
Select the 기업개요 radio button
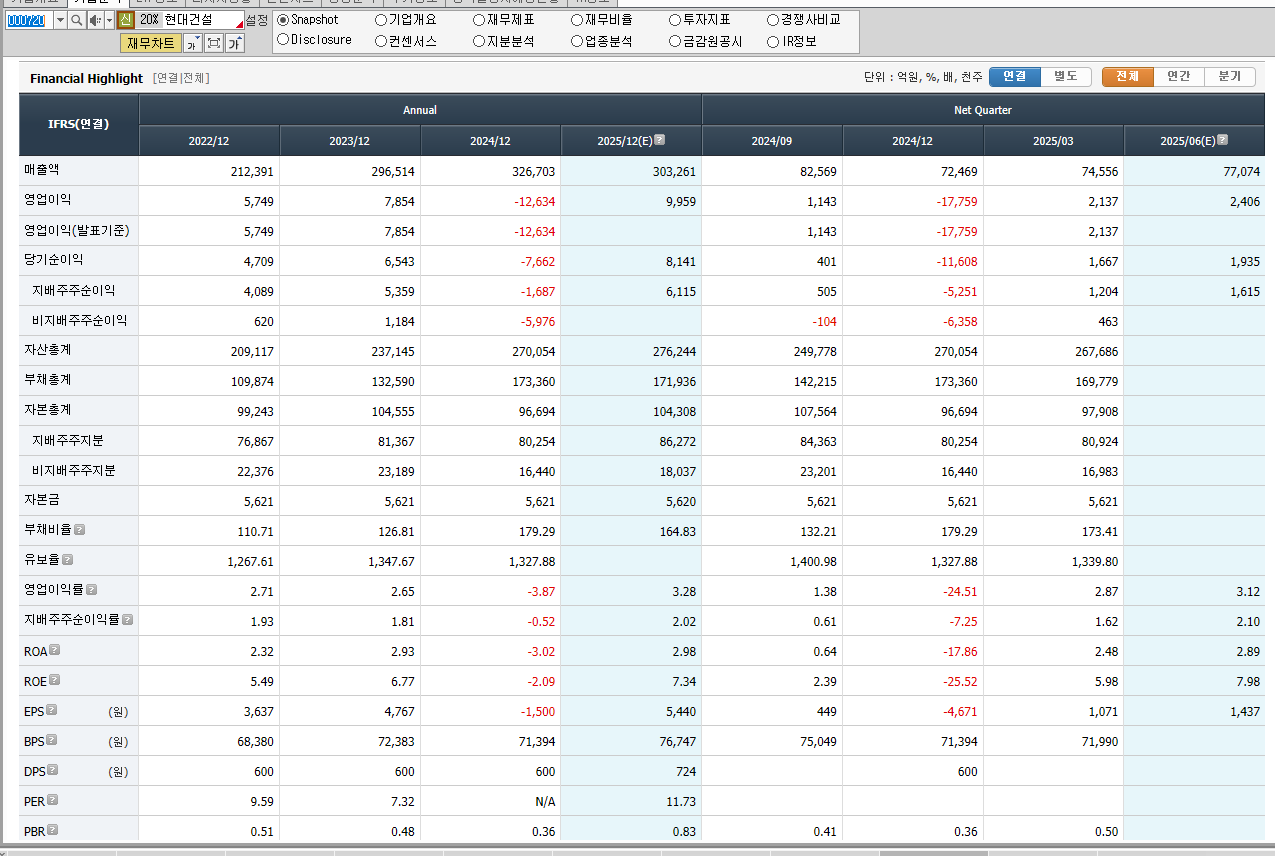(381, 20)
